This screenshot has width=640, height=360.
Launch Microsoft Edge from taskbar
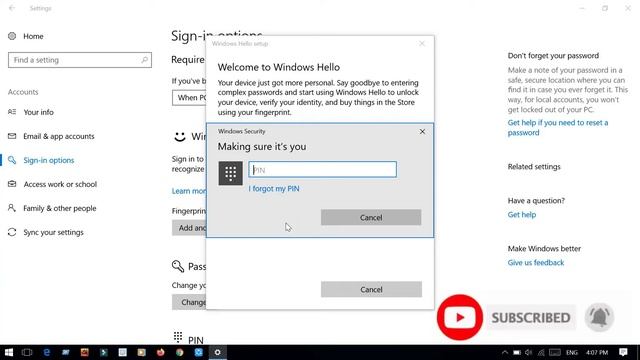pyautogui.click(x=47, y=352)
